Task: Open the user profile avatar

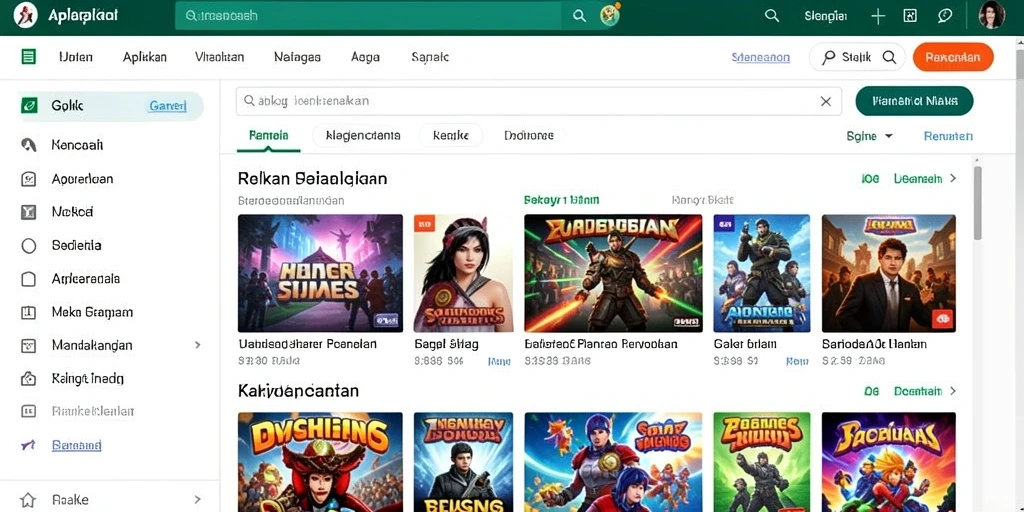Action: coord(991,15)
